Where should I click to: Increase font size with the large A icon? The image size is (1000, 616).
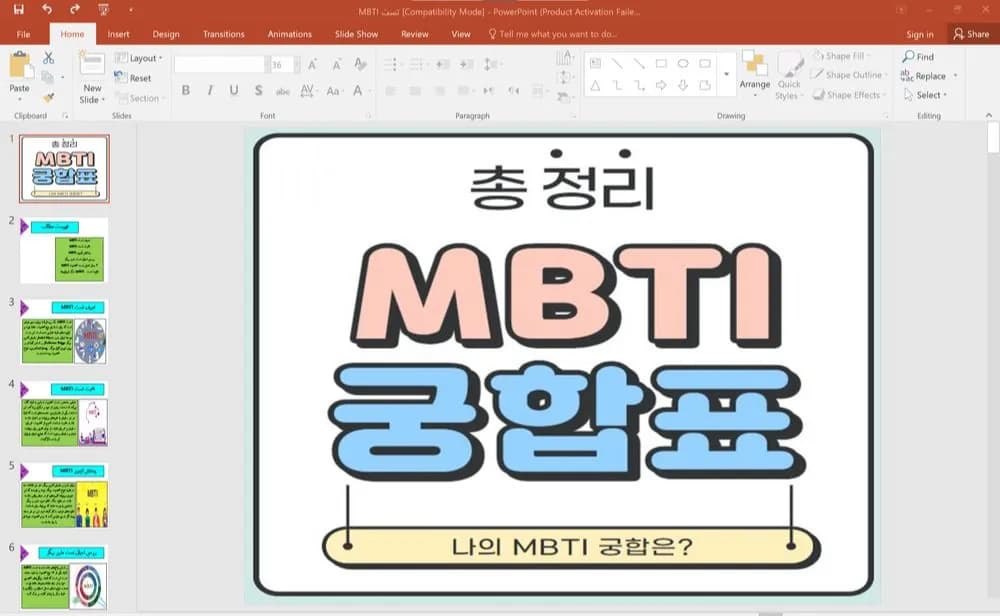[312, 64]
